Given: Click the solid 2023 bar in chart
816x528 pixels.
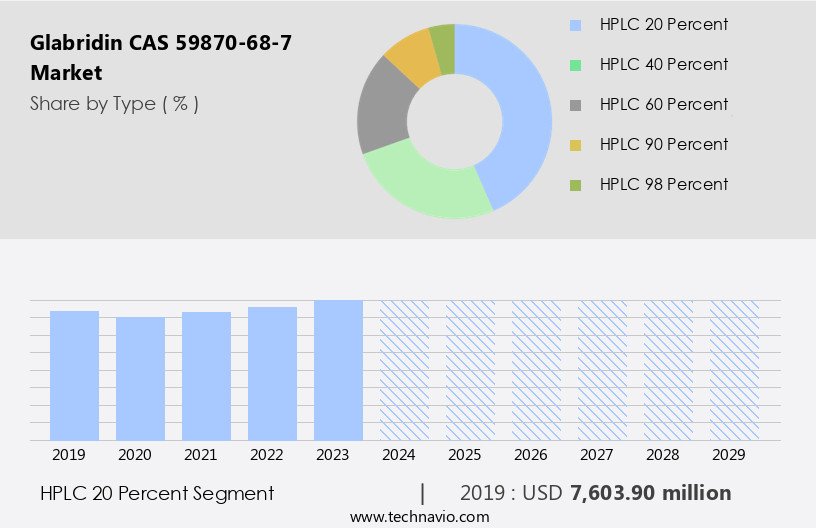Looking at the screenshot, I should tap(338, 370).
